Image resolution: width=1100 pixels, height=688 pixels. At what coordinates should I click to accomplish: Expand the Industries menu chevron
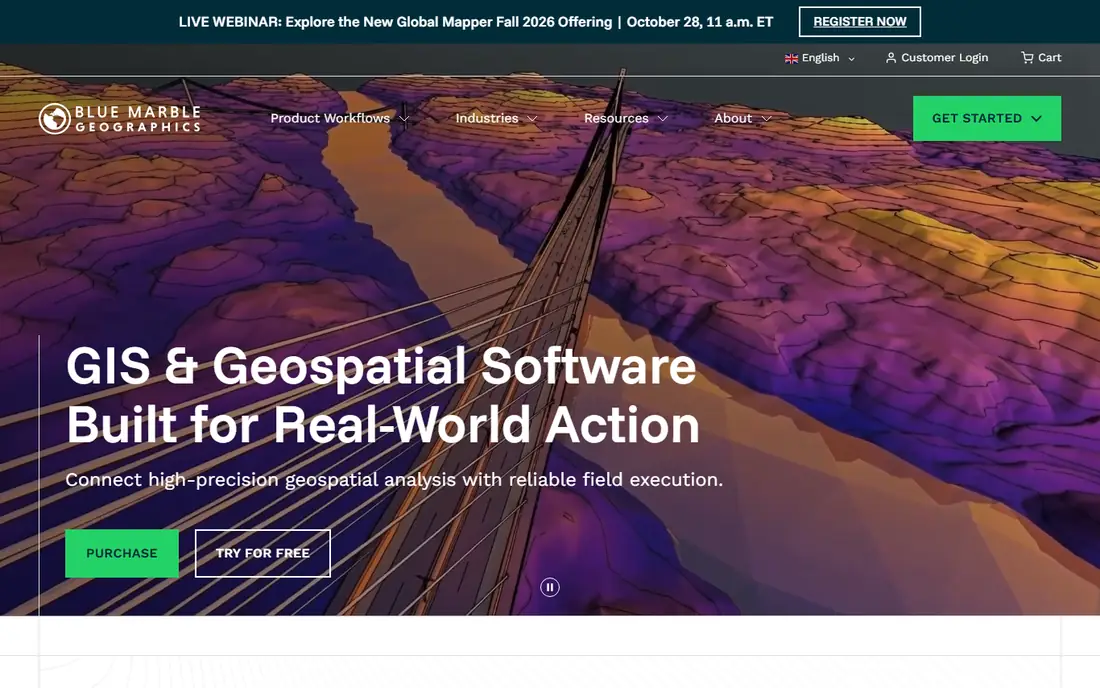(532, 119)
